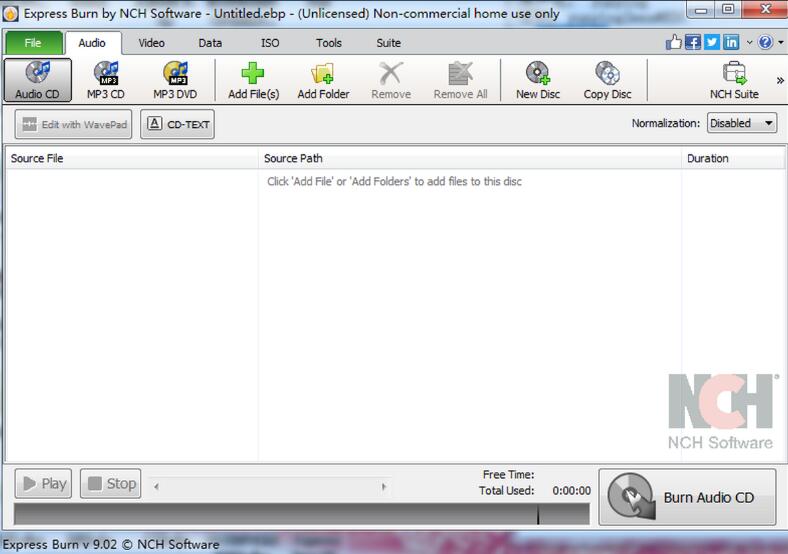The width and height of the screenshot is (788, 554).
Task: Click the Total Used time value
Action: click(x=571, y=491)
